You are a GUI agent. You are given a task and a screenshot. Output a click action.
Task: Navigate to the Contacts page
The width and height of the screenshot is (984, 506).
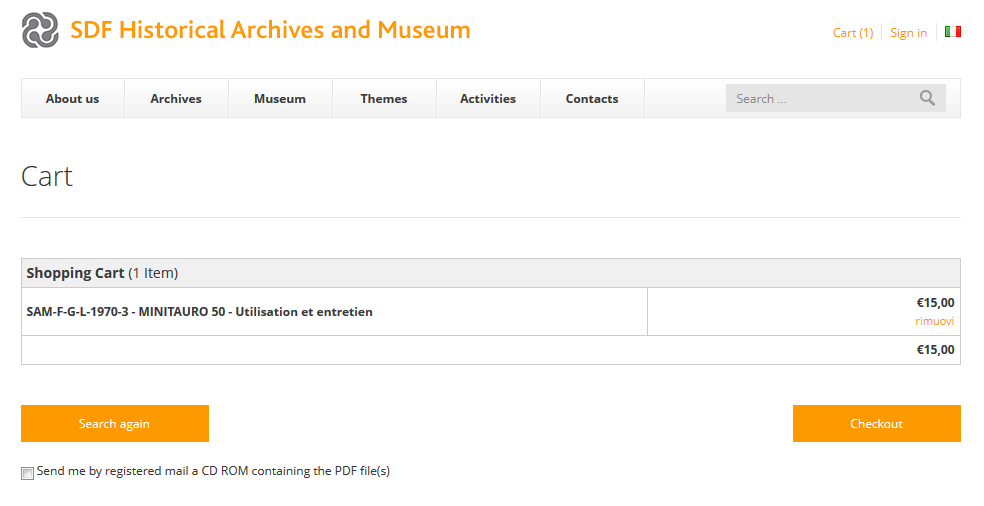(592, 99)
